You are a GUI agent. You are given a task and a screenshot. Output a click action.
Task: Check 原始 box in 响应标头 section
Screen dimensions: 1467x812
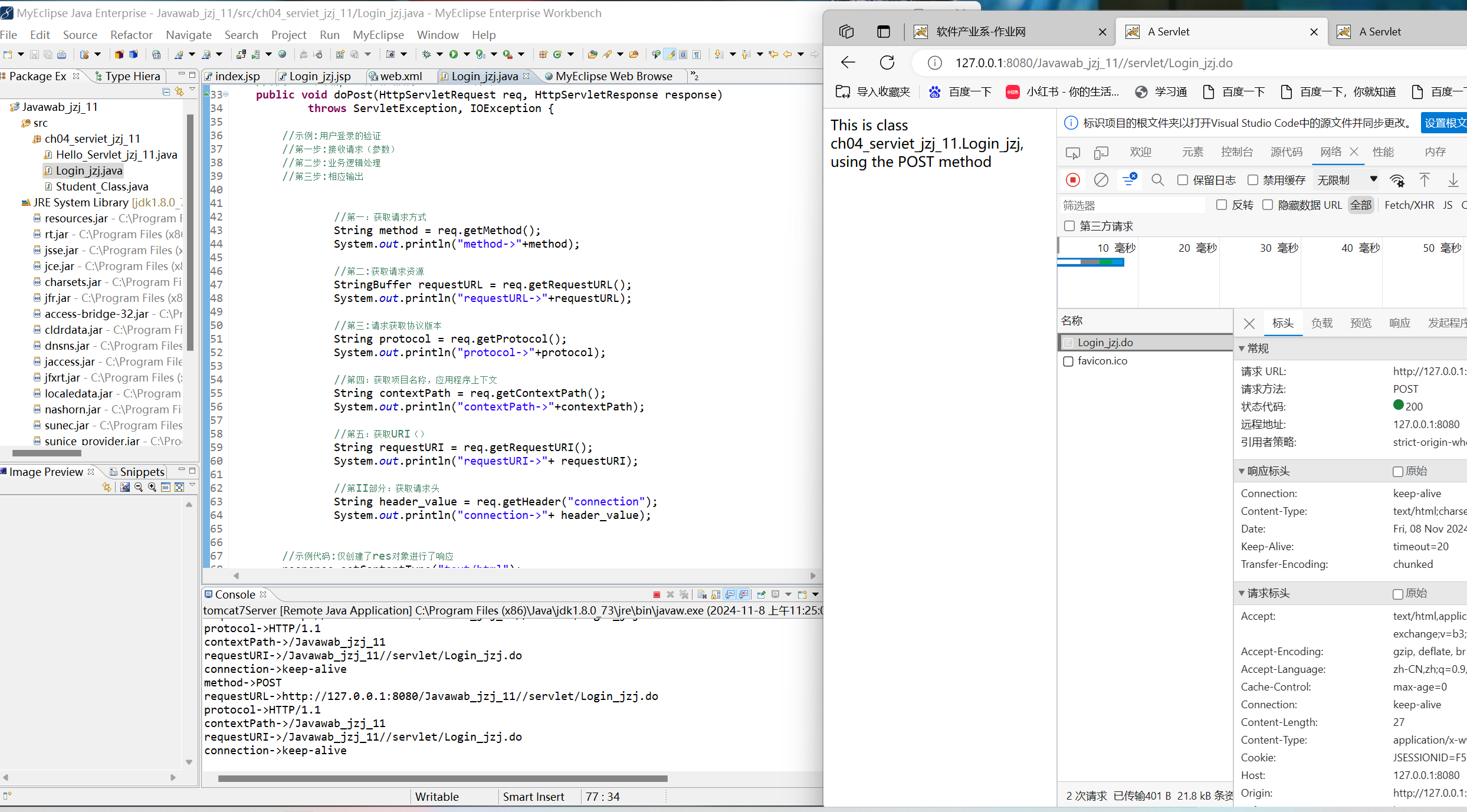pyautogui.click(x=1397, y=472)
